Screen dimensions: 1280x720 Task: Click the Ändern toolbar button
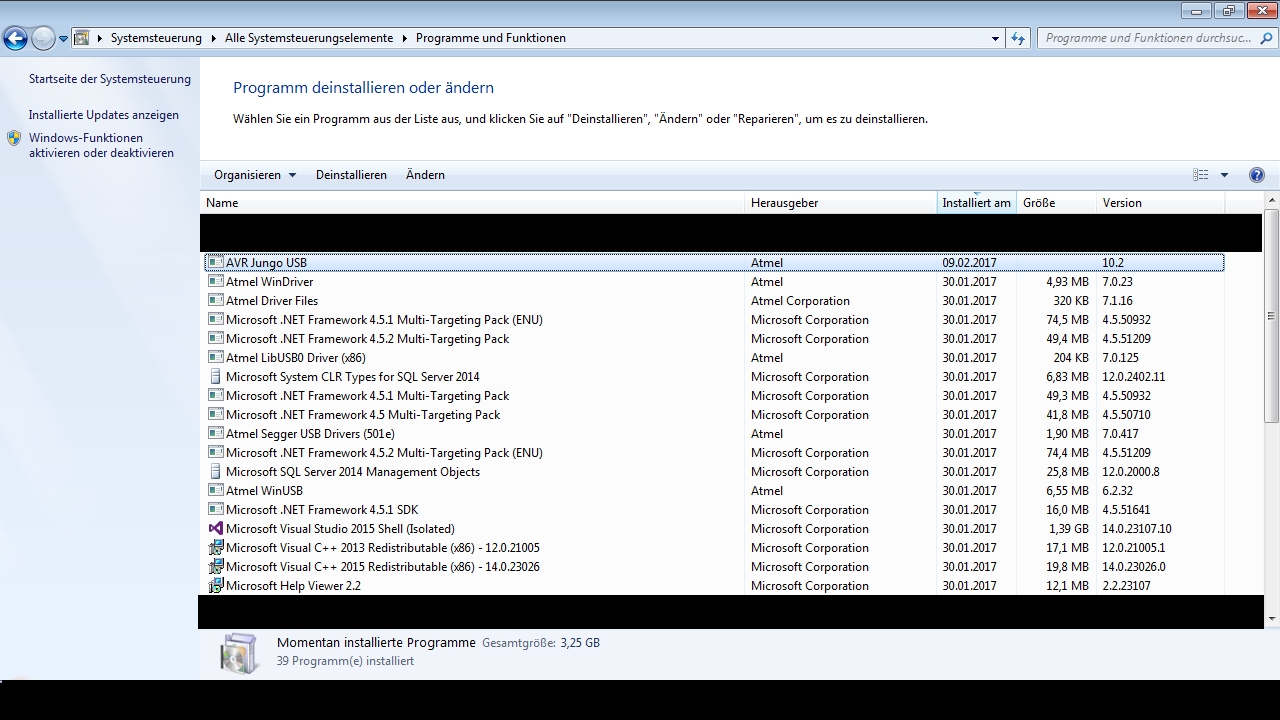click(x=425, y=175)
